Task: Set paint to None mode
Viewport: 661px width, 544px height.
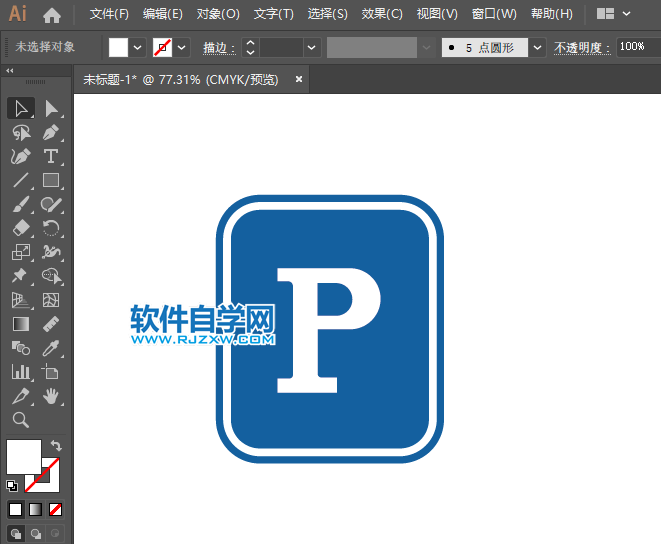Action: 56,509
